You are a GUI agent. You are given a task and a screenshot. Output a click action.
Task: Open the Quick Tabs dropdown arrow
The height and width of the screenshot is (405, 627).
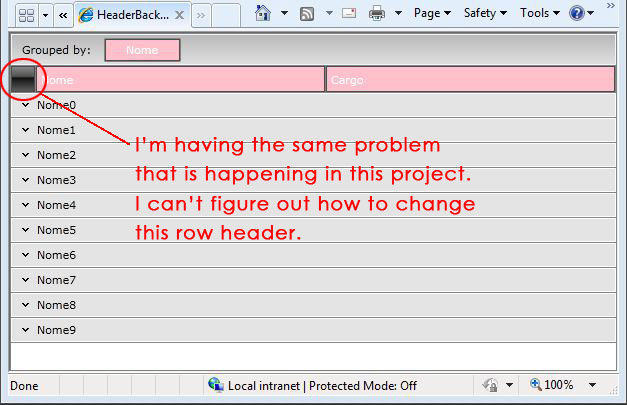pyautogui.click(x=45, y=16)
